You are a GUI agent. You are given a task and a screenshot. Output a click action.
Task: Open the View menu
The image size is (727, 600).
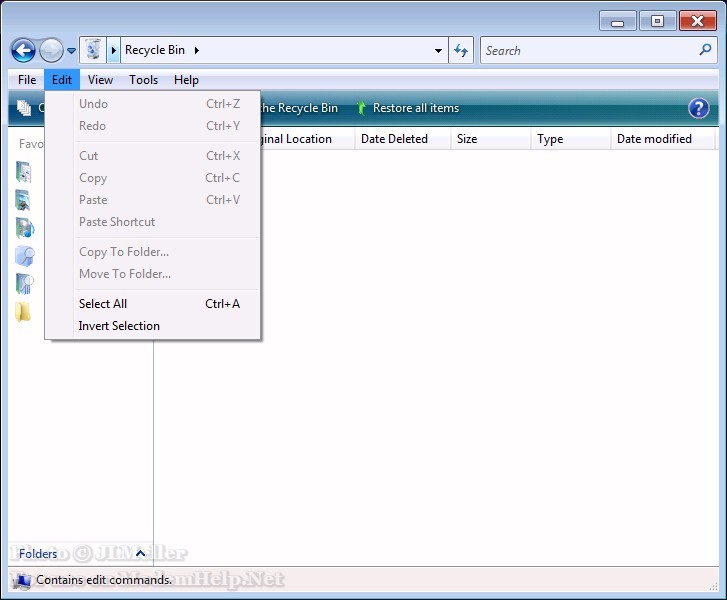[100, 80]
